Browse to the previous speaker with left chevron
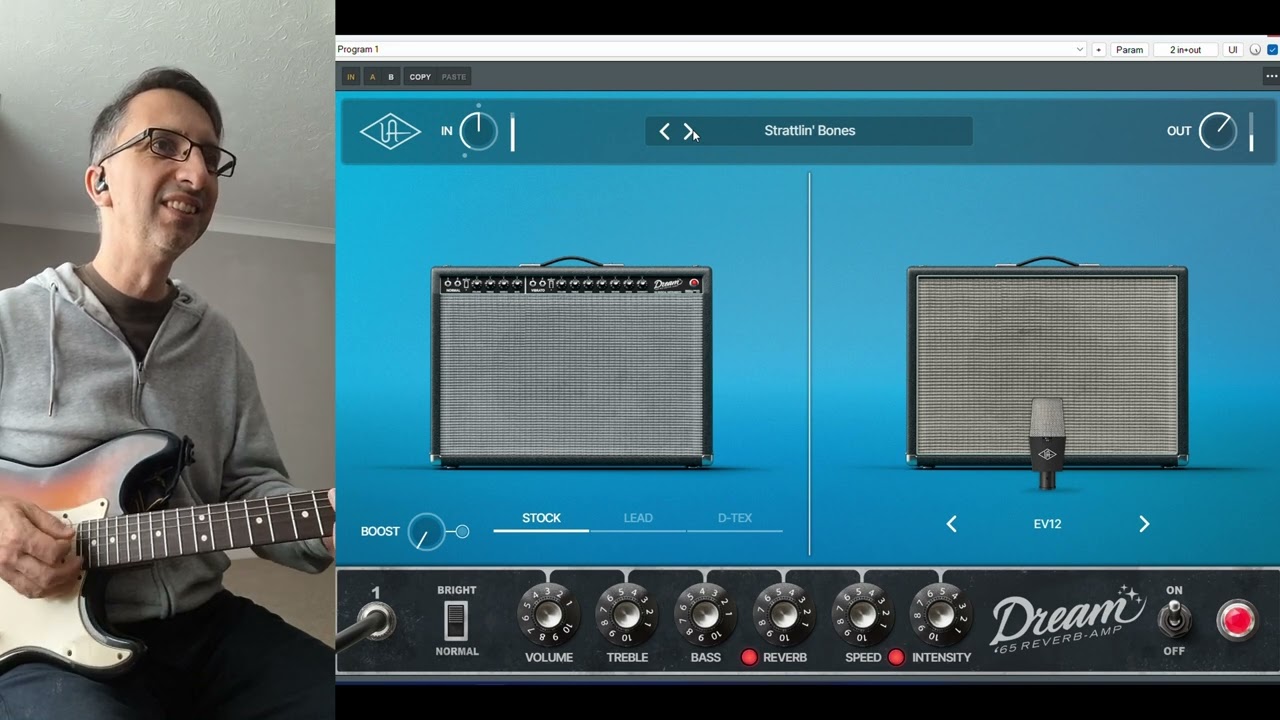 point(951,523)
